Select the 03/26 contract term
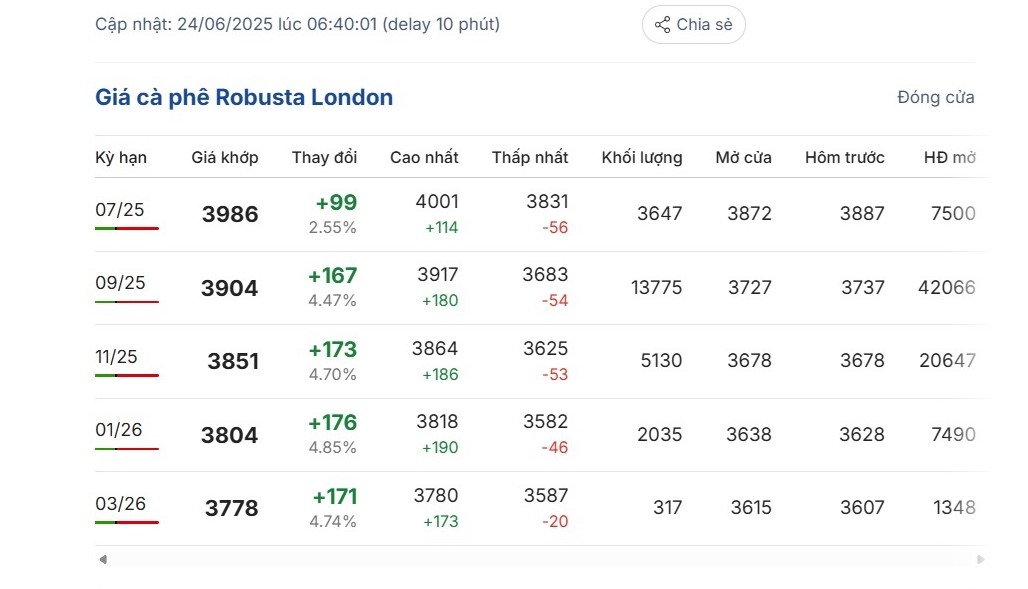Screen dimensions: 1028x589 pos(121,504)
